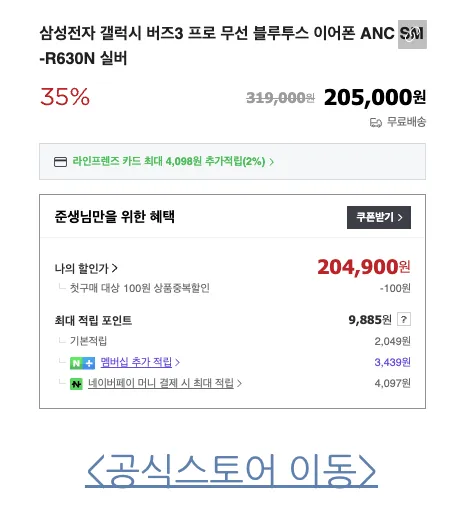Image resolution: width=468 pixels, height=515 pixels.
Task: Click the N+ membership badge icon
Action: coord(82,363)
